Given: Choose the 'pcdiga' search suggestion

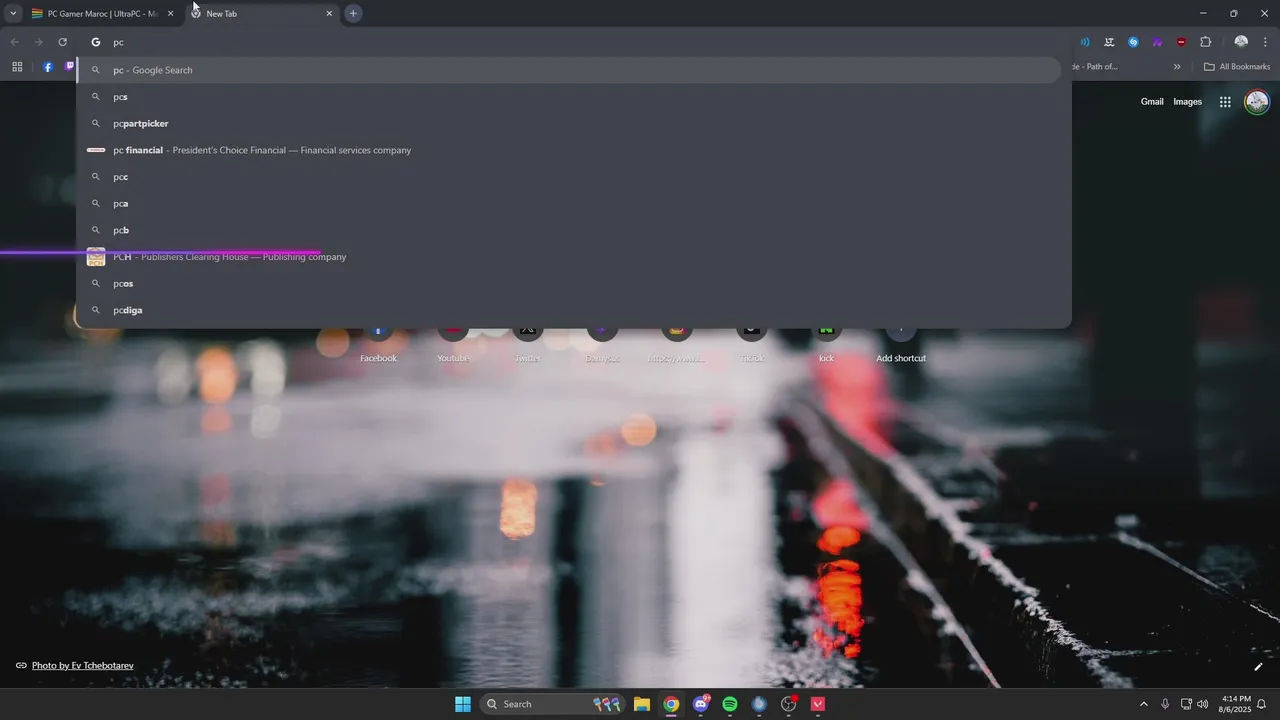Looking at the screenshot, I should [570, 310].
